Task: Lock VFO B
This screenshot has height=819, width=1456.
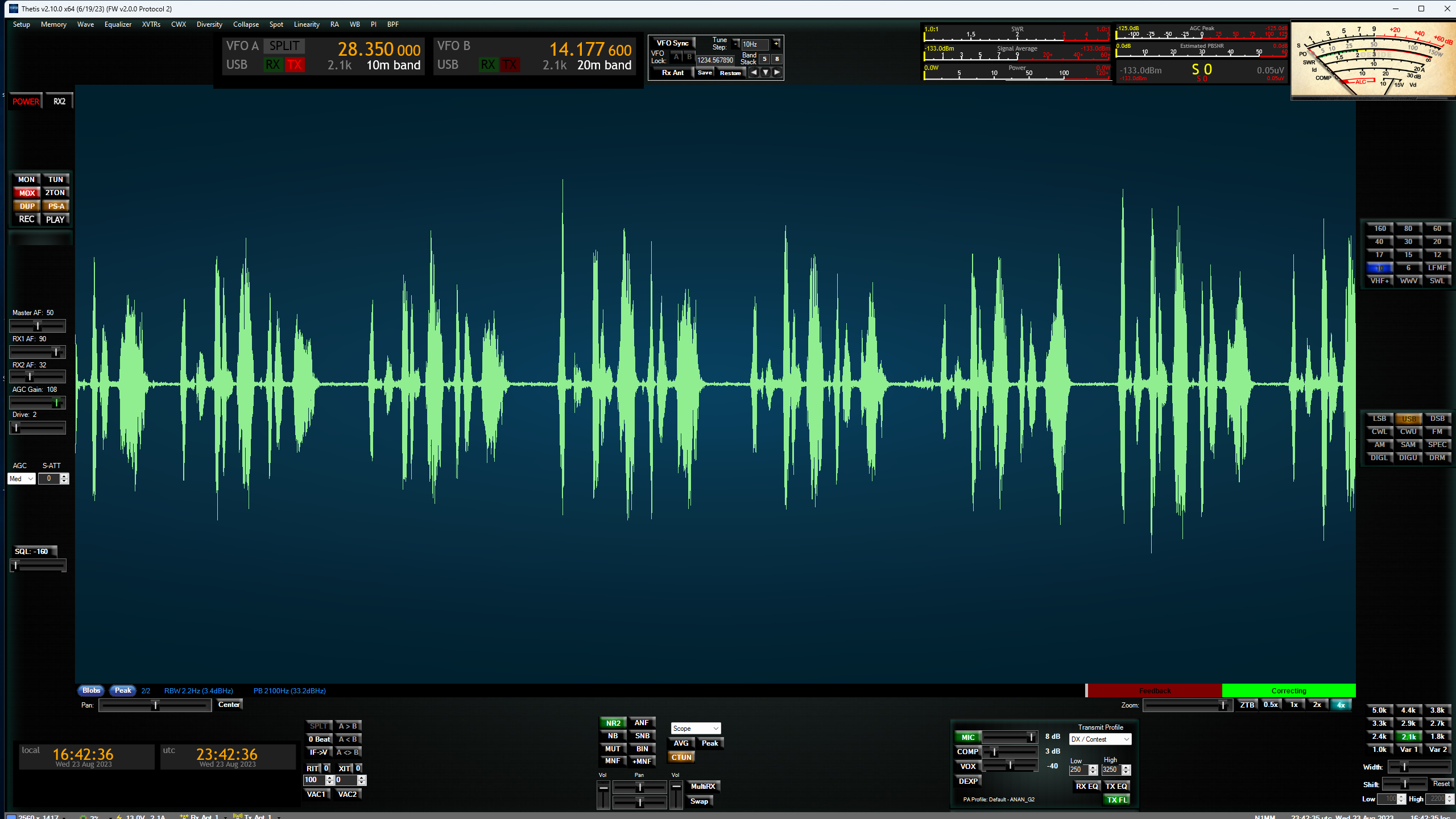Action: point(689,57)
